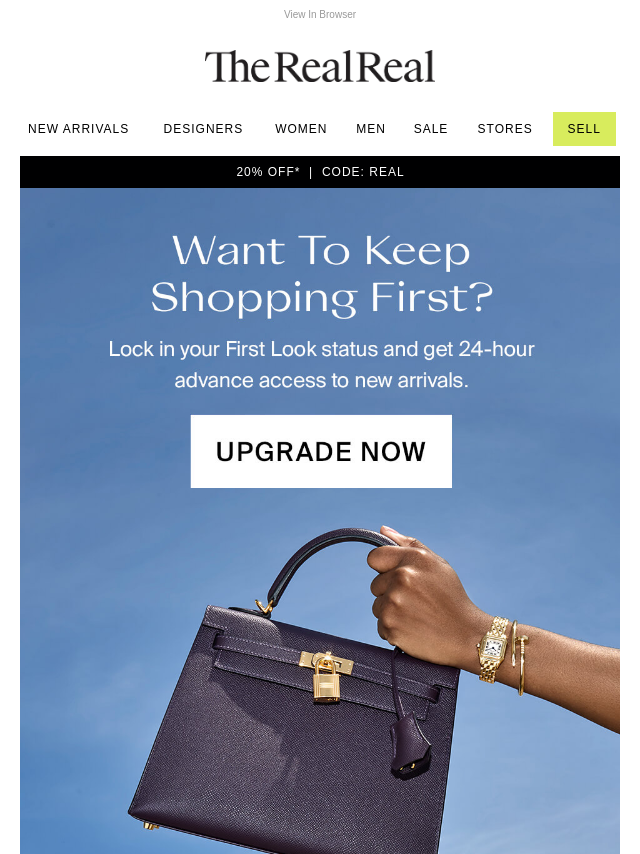The width and height of the screenshot is (640, 854).
Task: Click the Upgrade Now button
Action: coord(321,452)
